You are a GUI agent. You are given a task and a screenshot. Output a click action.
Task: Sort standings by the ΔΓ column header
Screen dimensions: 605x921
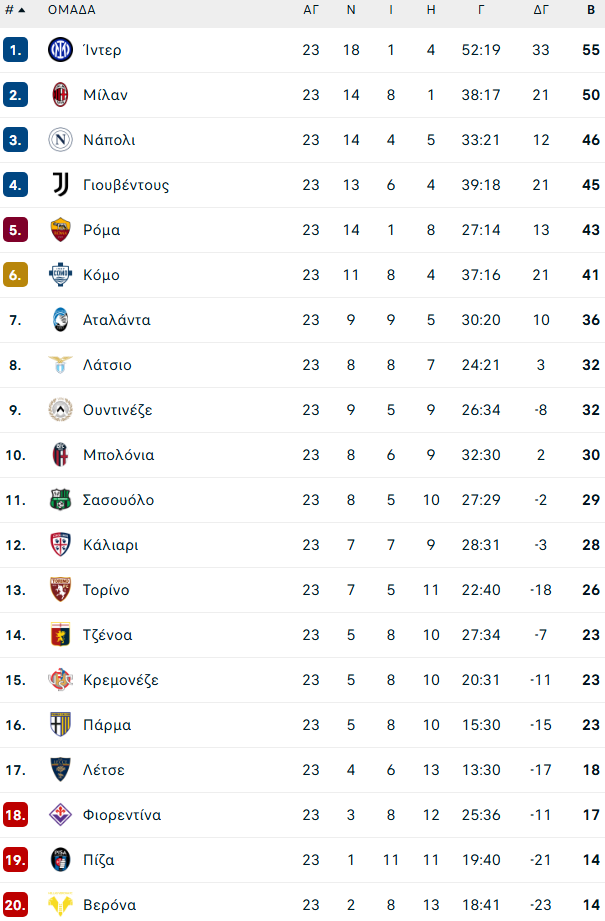541,10
